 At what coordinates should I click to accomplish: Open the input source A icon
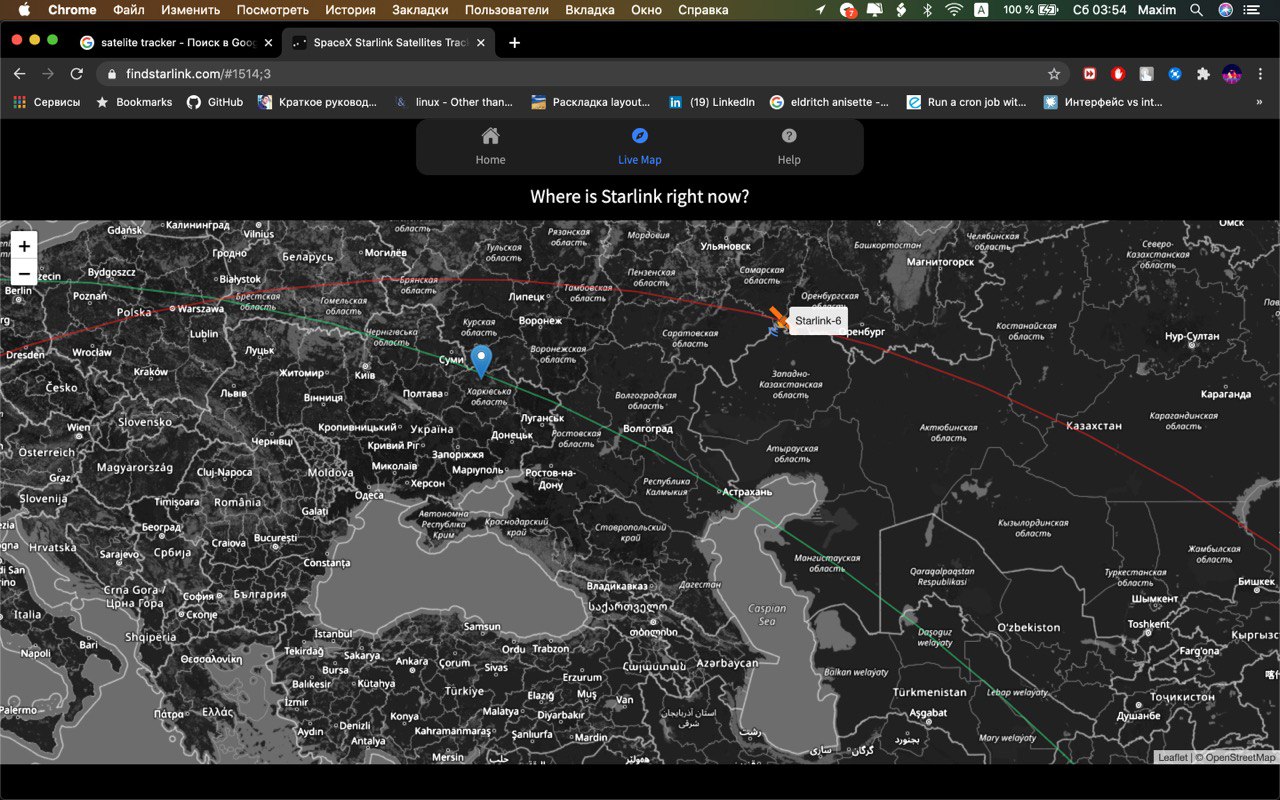coord(981,10)
